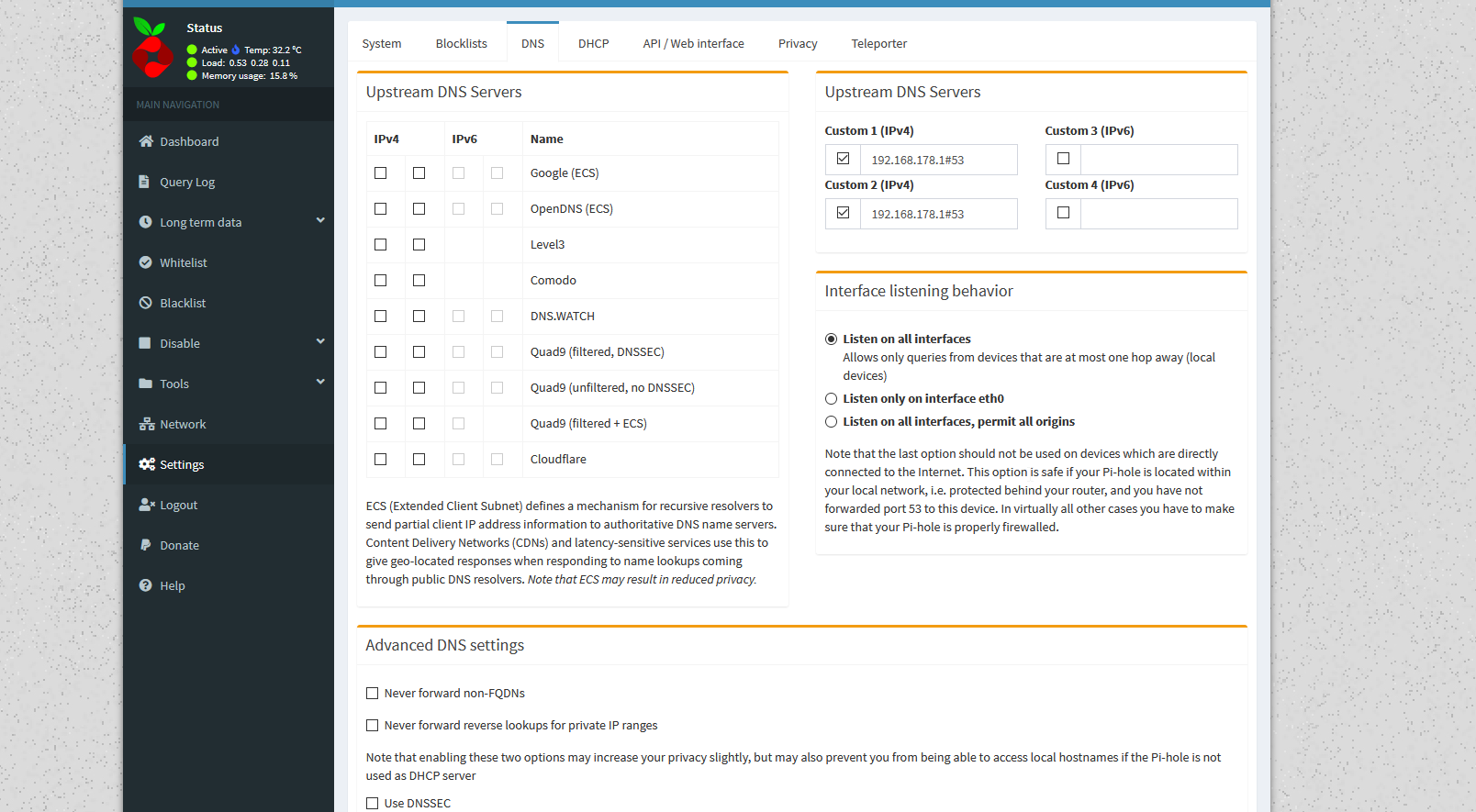
Task: Go to the Whitelist page
Action: click(184, 262)
